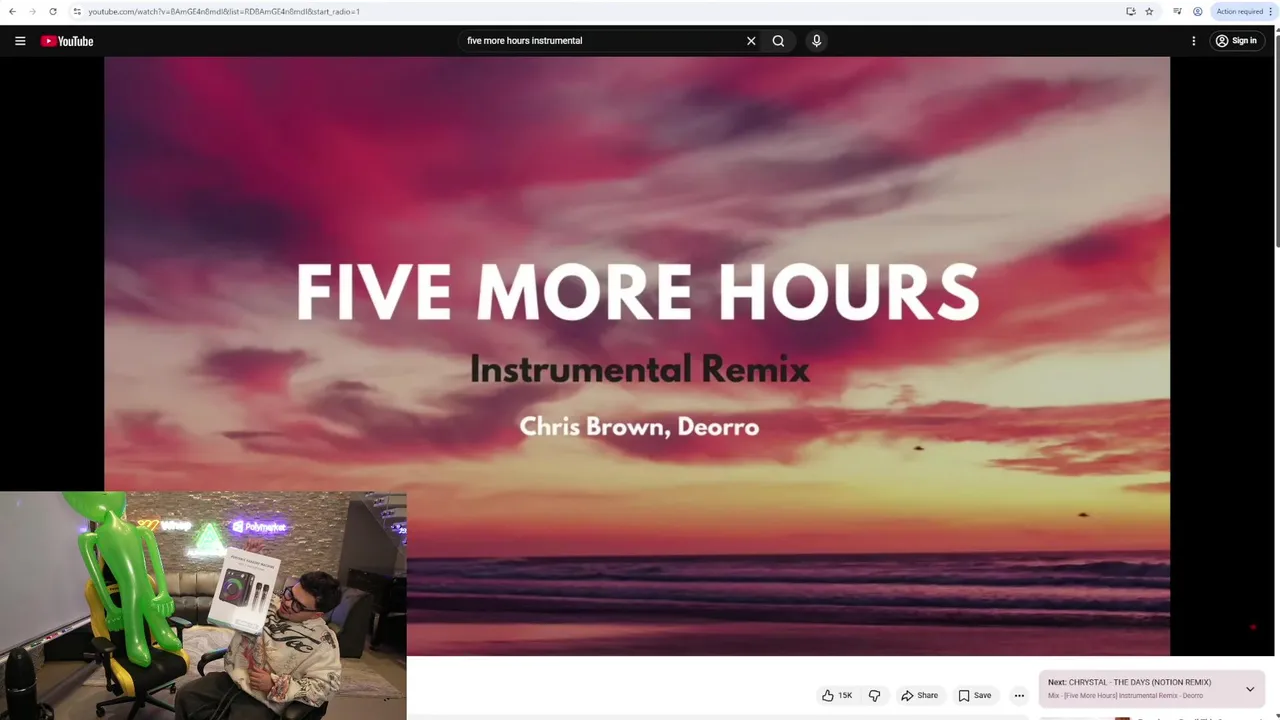Go back in the browser

coord(12,12)
